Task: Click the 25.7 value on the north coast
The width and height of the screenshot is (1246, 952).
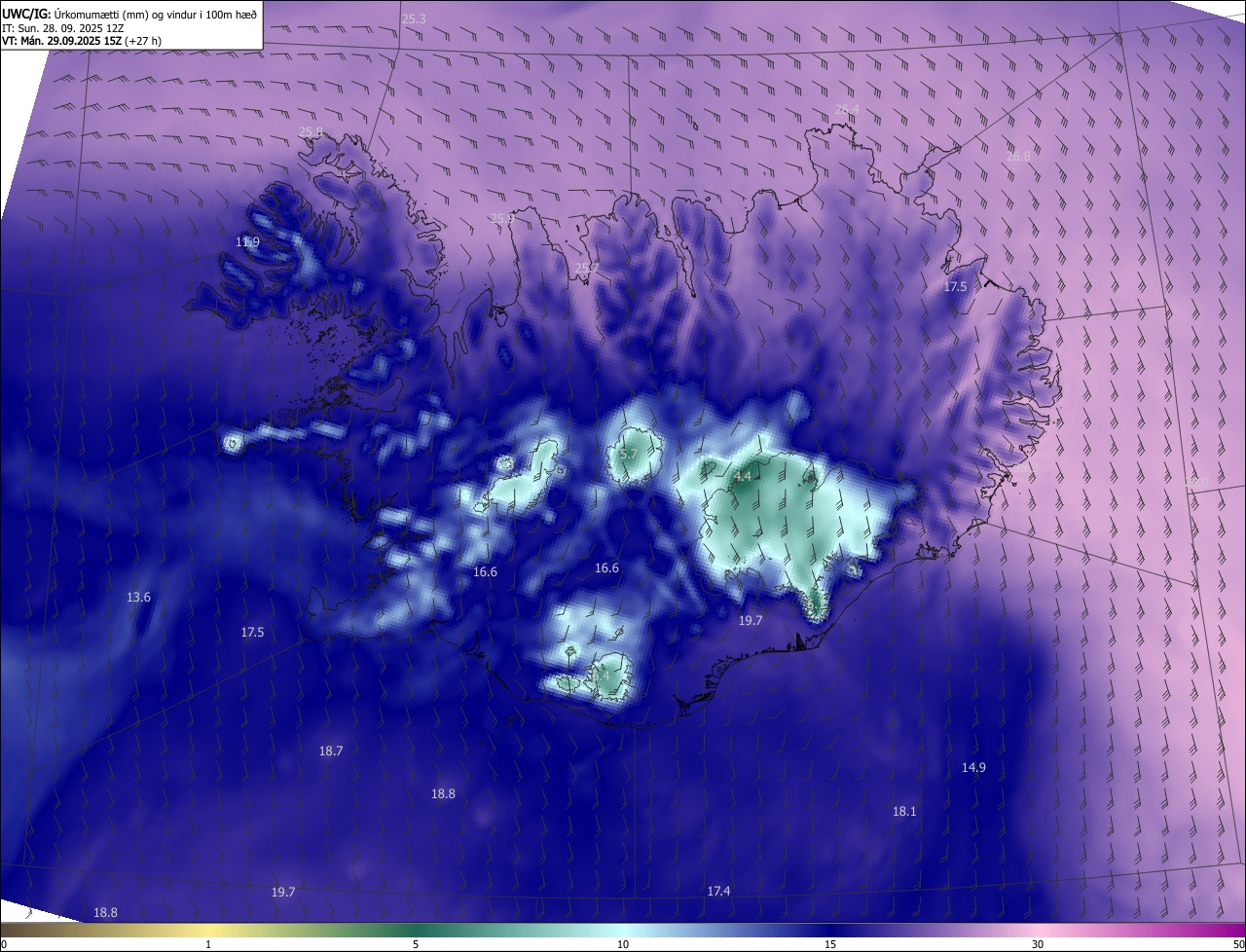Action: click(587, 268)
